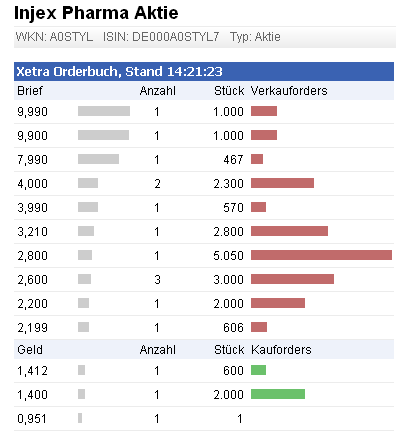Select the lowest ask price 2,199
The height and width of the screenshot is (436, 396).
click(32, 328)
